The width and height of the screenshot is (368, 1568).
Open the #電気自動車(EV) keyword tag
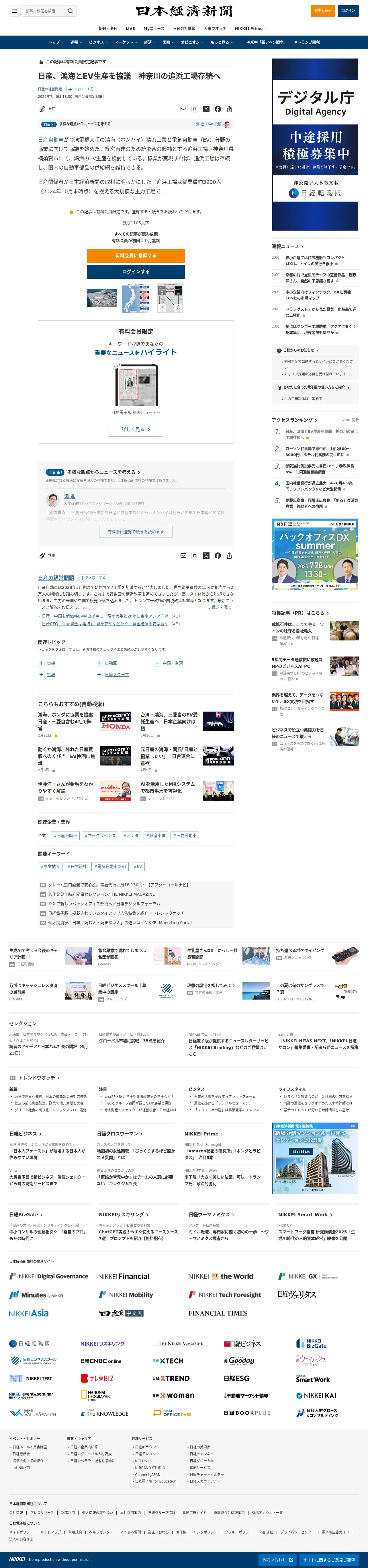point(111,866)
